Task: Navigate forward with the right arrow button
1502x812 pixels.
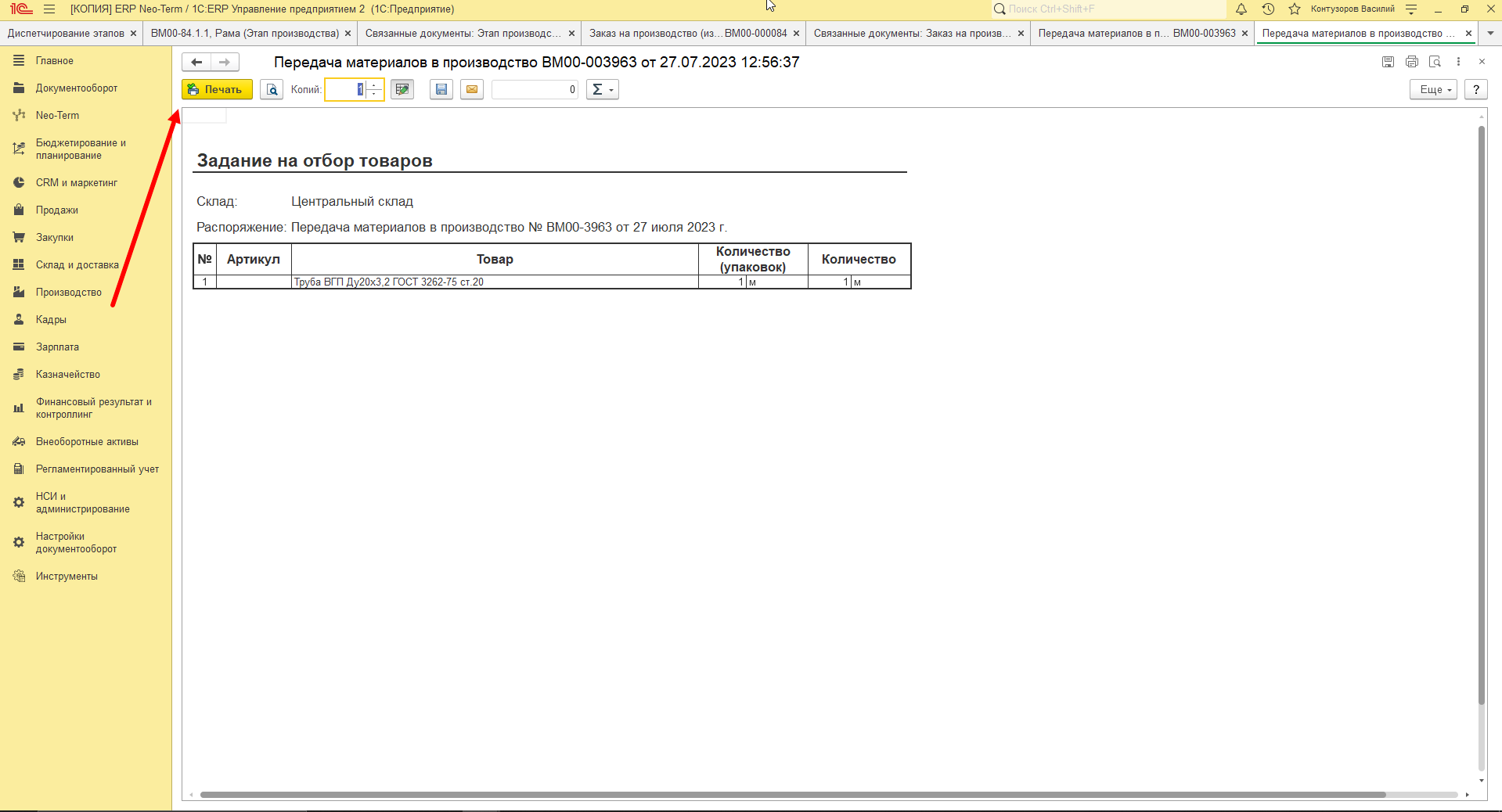Action: point(225,62)
